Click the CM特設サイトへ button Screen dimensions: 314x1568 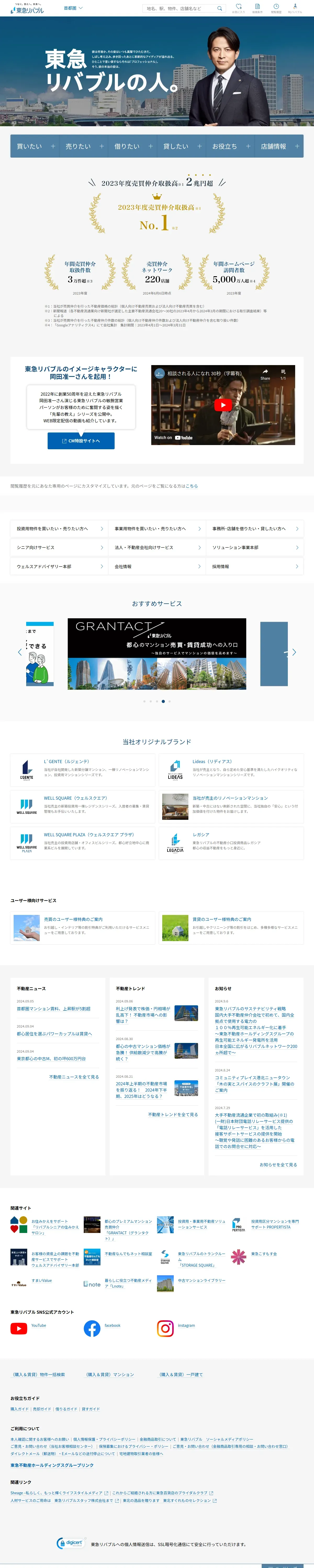81,441
